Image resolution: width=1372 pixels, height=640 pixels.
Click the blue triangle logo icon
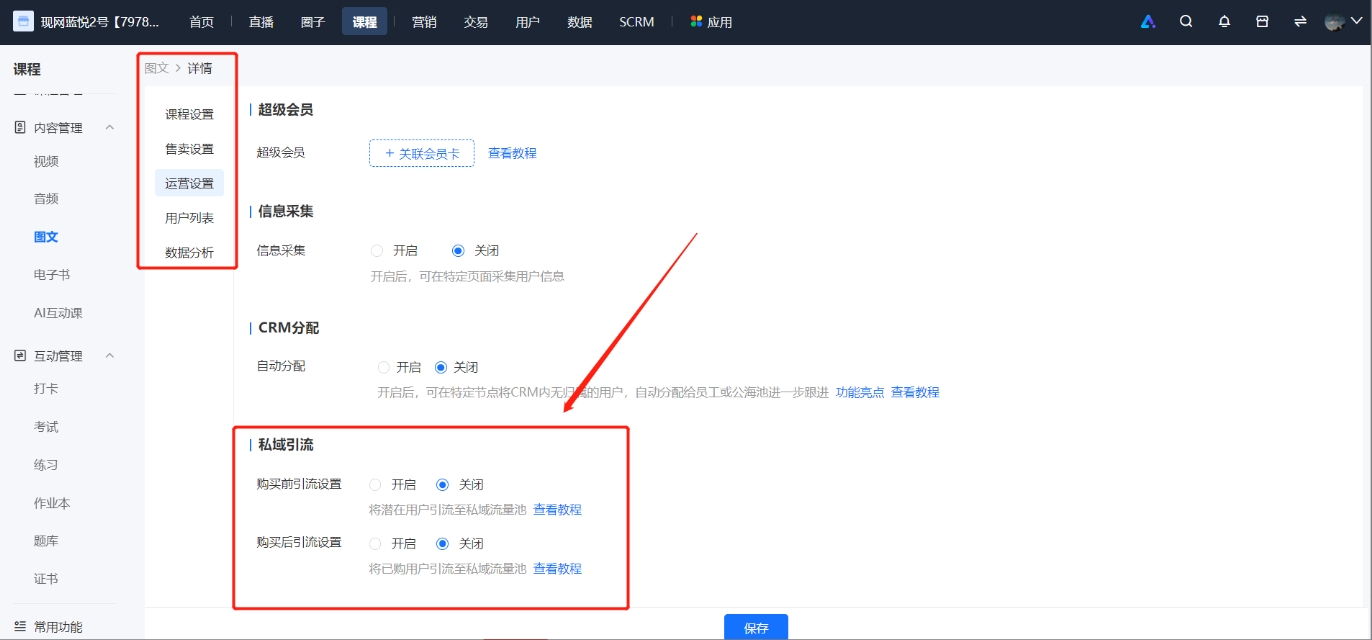tap(1147, 20)
